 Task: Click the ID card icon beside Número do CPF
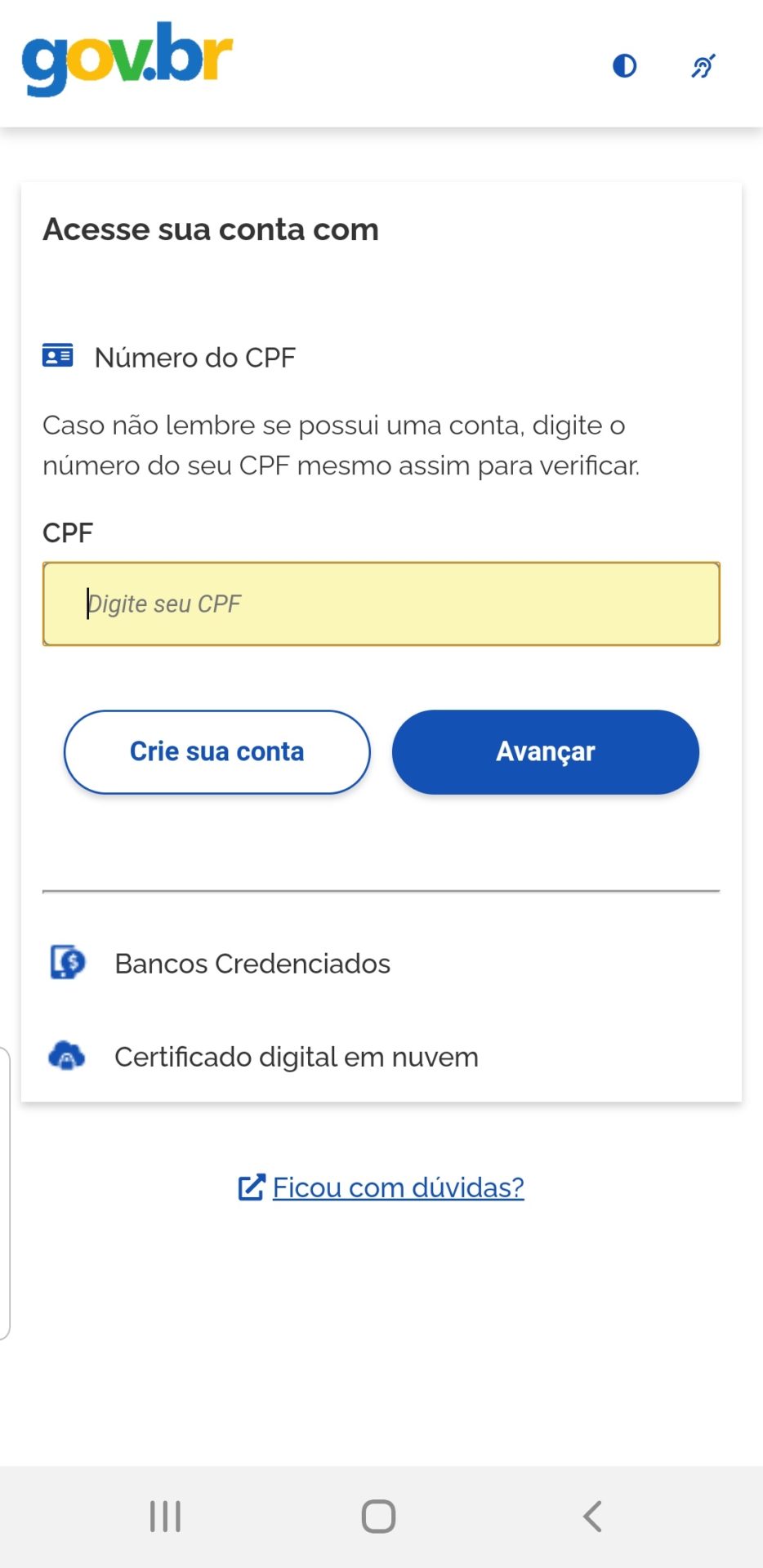(58, 356)
